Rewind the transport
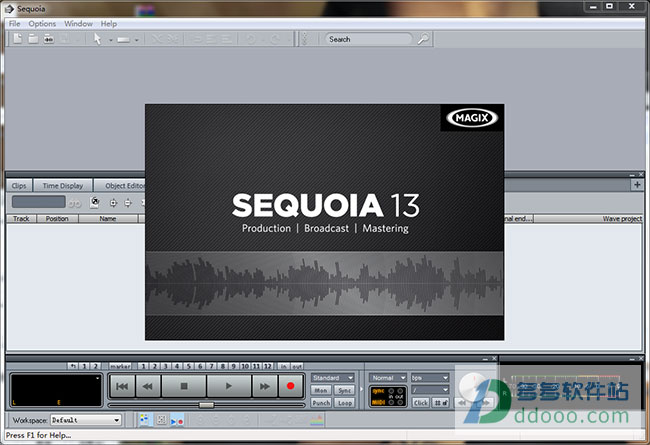The height and width of the screenshot is (445, 650). 148,386
